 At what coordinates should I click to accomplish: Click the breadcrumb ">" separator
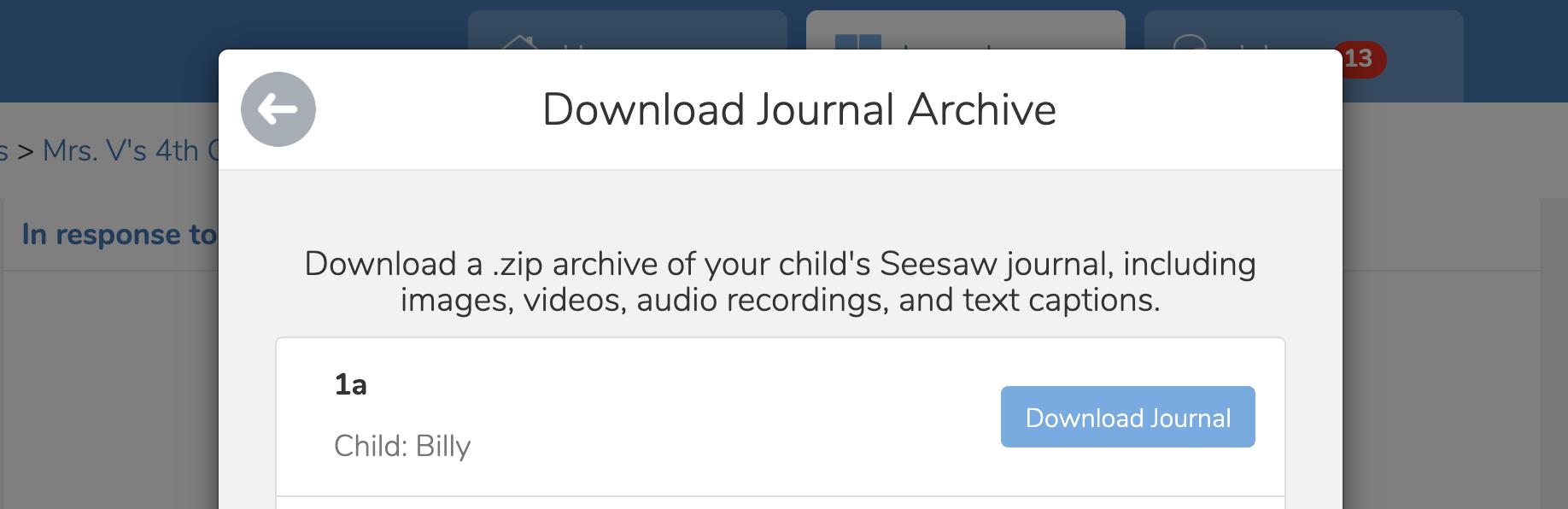[26, 152]
